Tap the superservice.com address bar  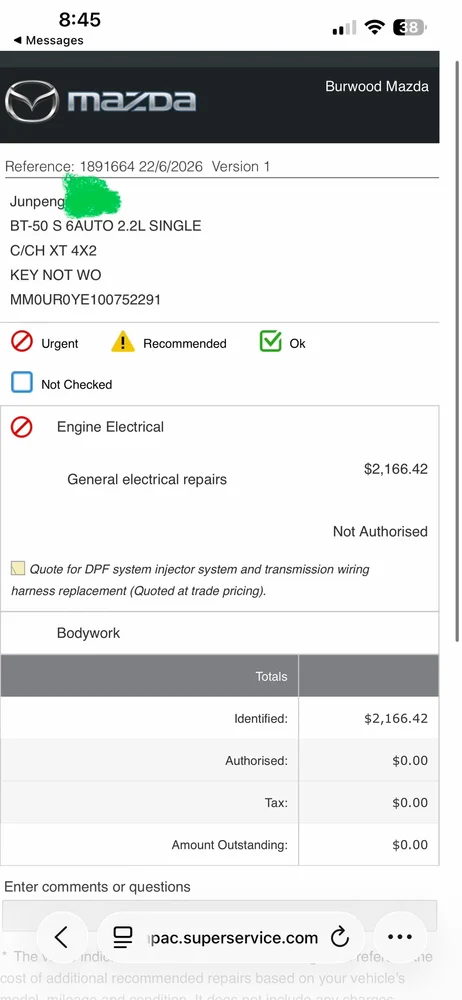pyautogui.click(x=230, y=938)
